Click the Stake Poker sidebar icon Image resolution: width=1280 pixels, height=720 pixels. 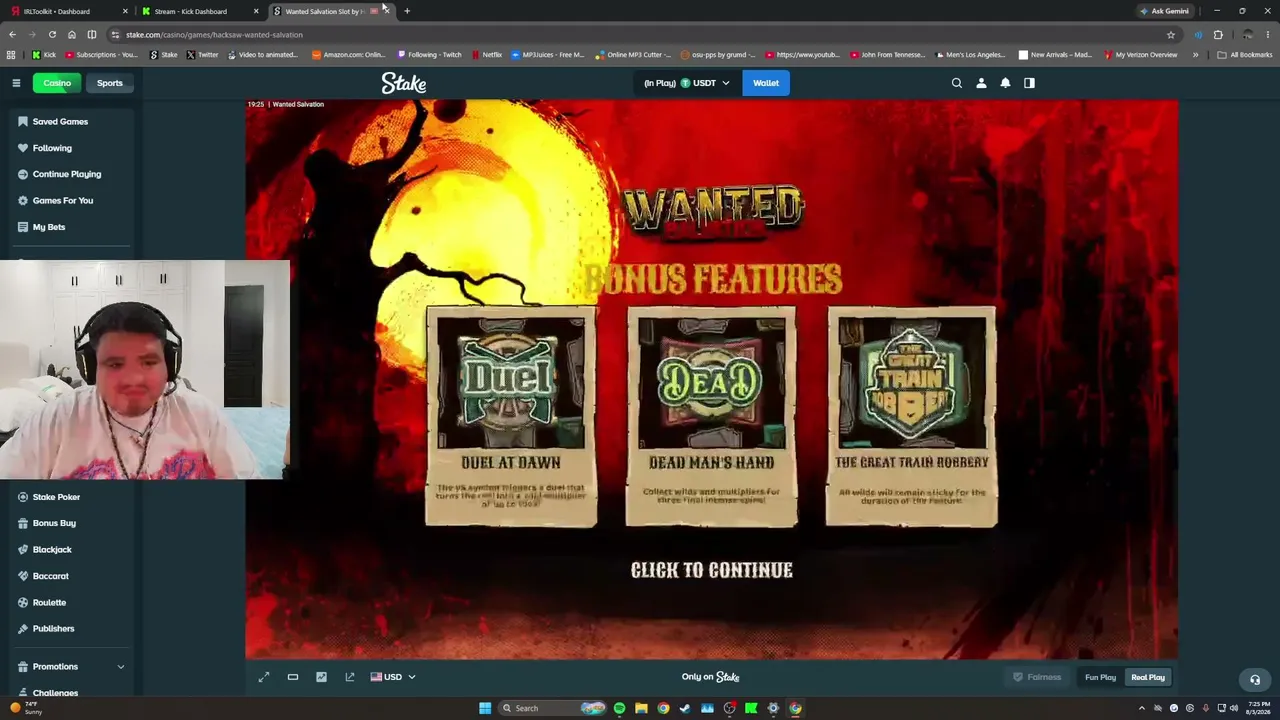[23, 497]
